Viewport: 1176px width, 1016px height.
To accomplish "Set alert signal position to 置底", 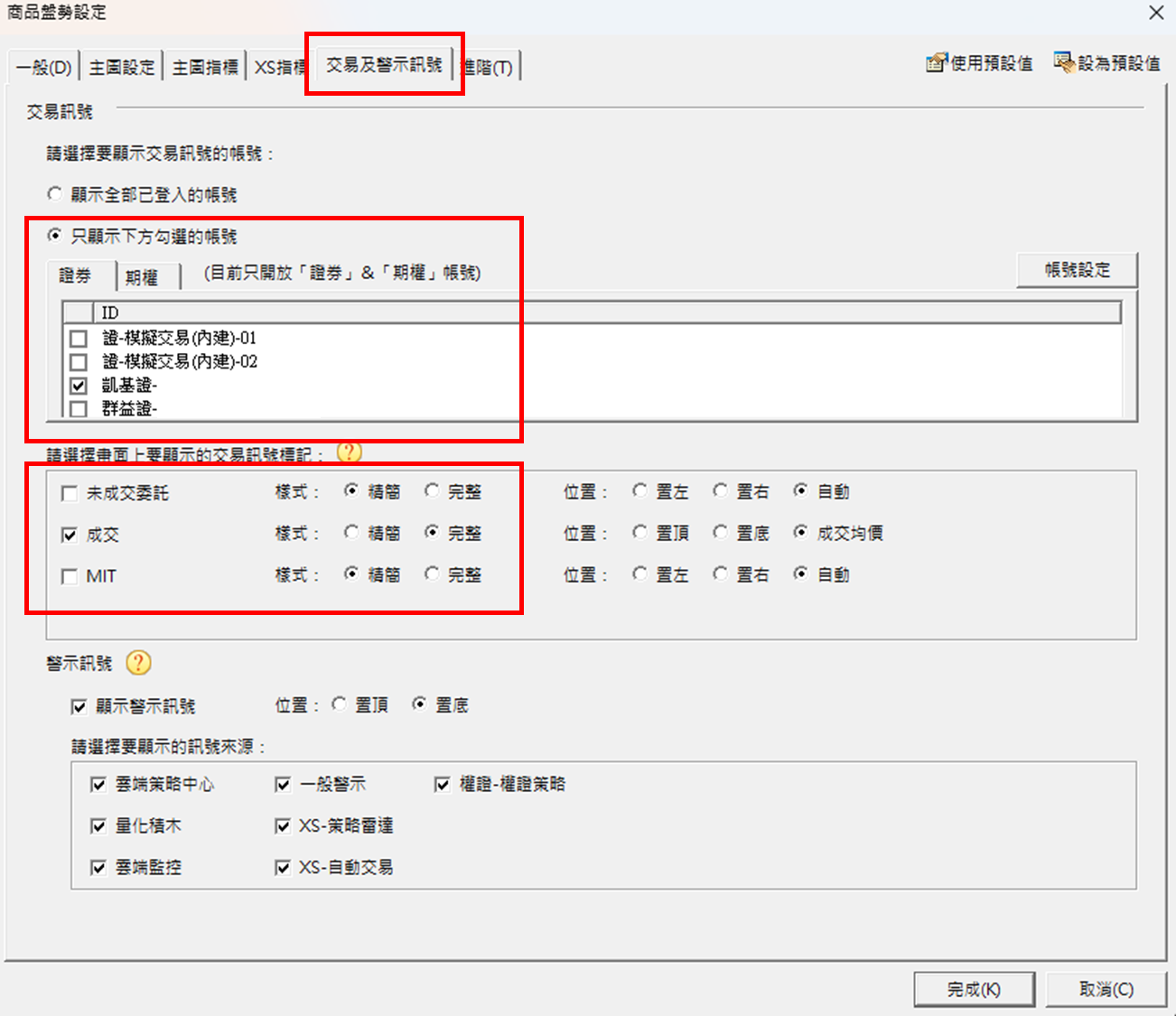I will tap(419, 704).
